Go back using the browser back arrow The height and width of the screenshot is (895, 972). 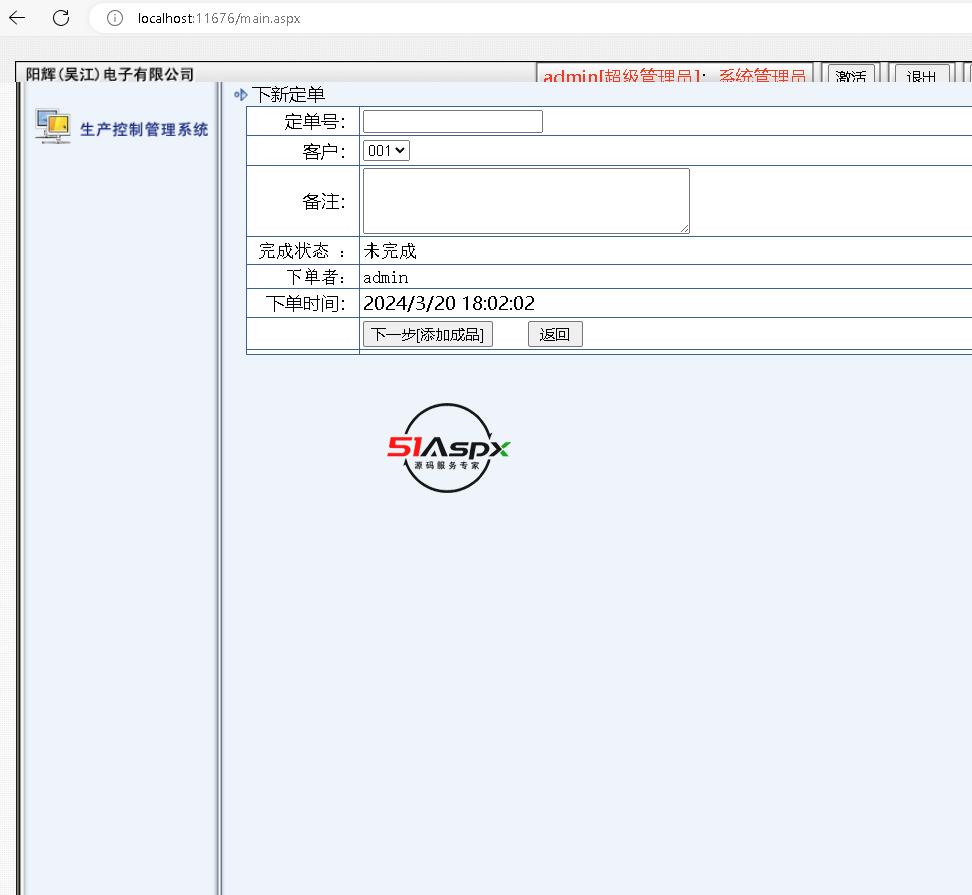click(17, 18)
